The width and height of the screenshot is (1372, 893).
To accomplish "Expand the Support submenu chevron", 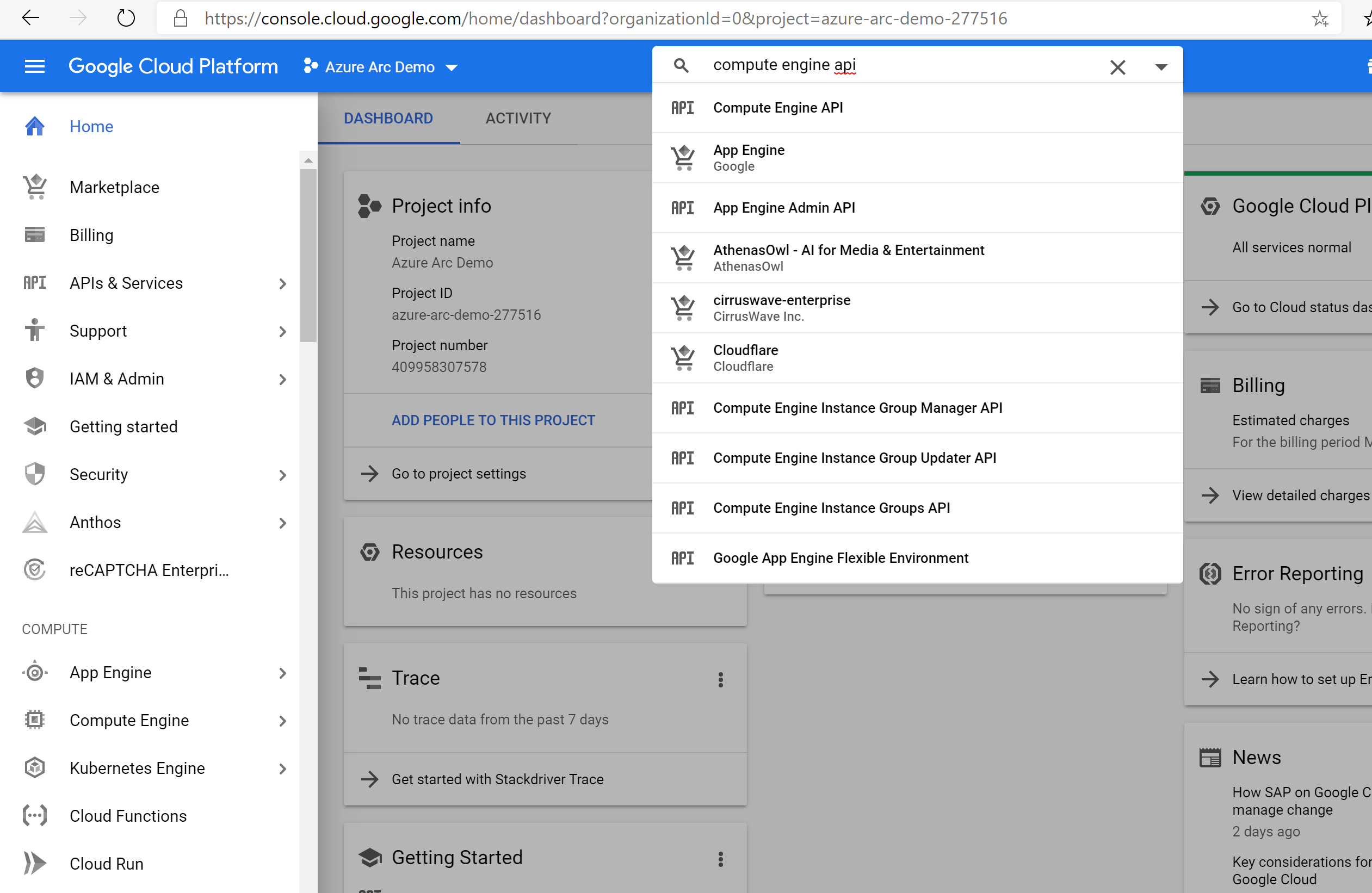I will pyautogui.click(x=282, y=331).
